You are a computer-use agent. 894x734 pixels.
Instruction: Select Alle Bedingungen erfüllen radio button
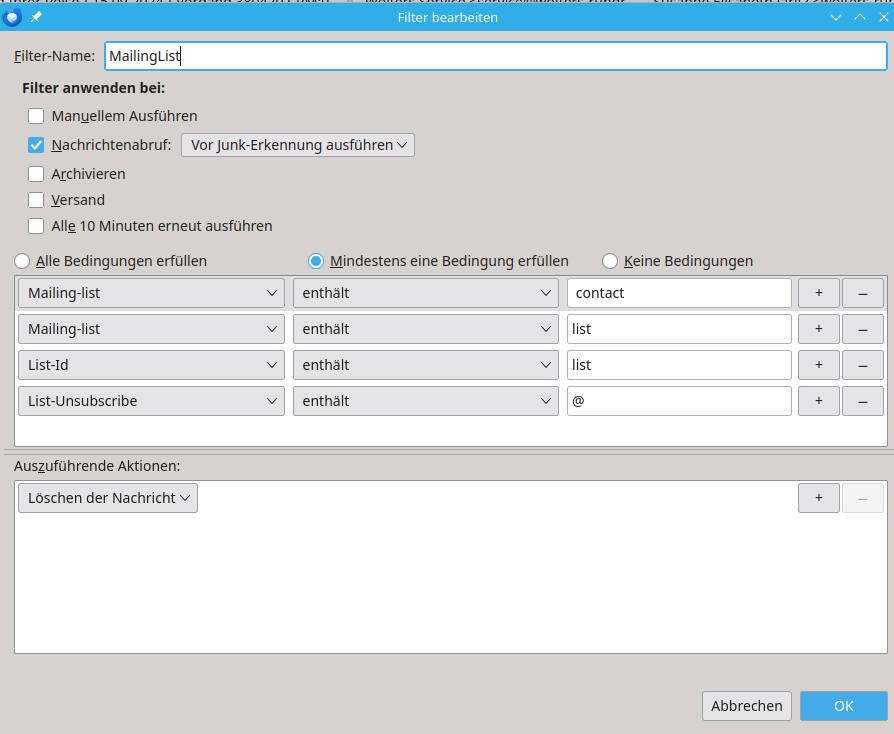[x=22, y=261]
